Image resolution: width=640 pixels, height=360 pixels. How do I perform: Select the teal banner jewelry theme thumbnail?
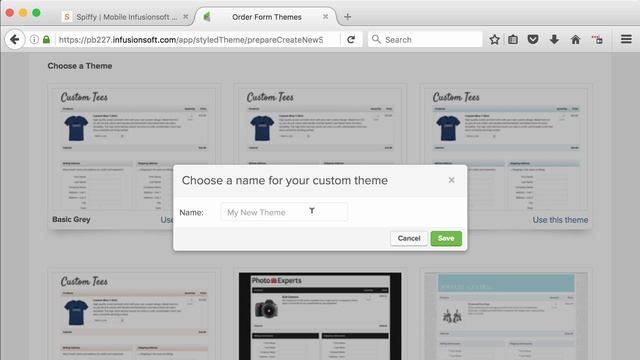(x=506, y=316)
